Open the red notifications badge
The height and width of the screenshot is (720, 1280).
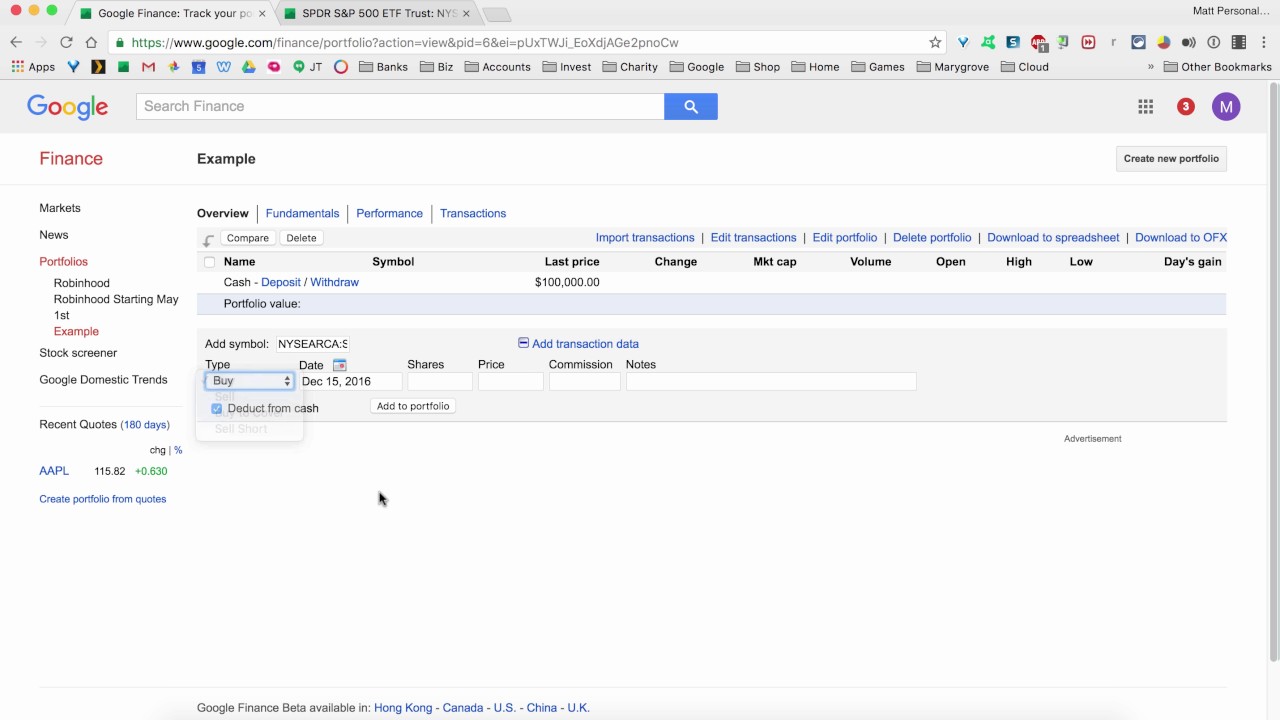pyautogui.click(x=1185, y=106)
